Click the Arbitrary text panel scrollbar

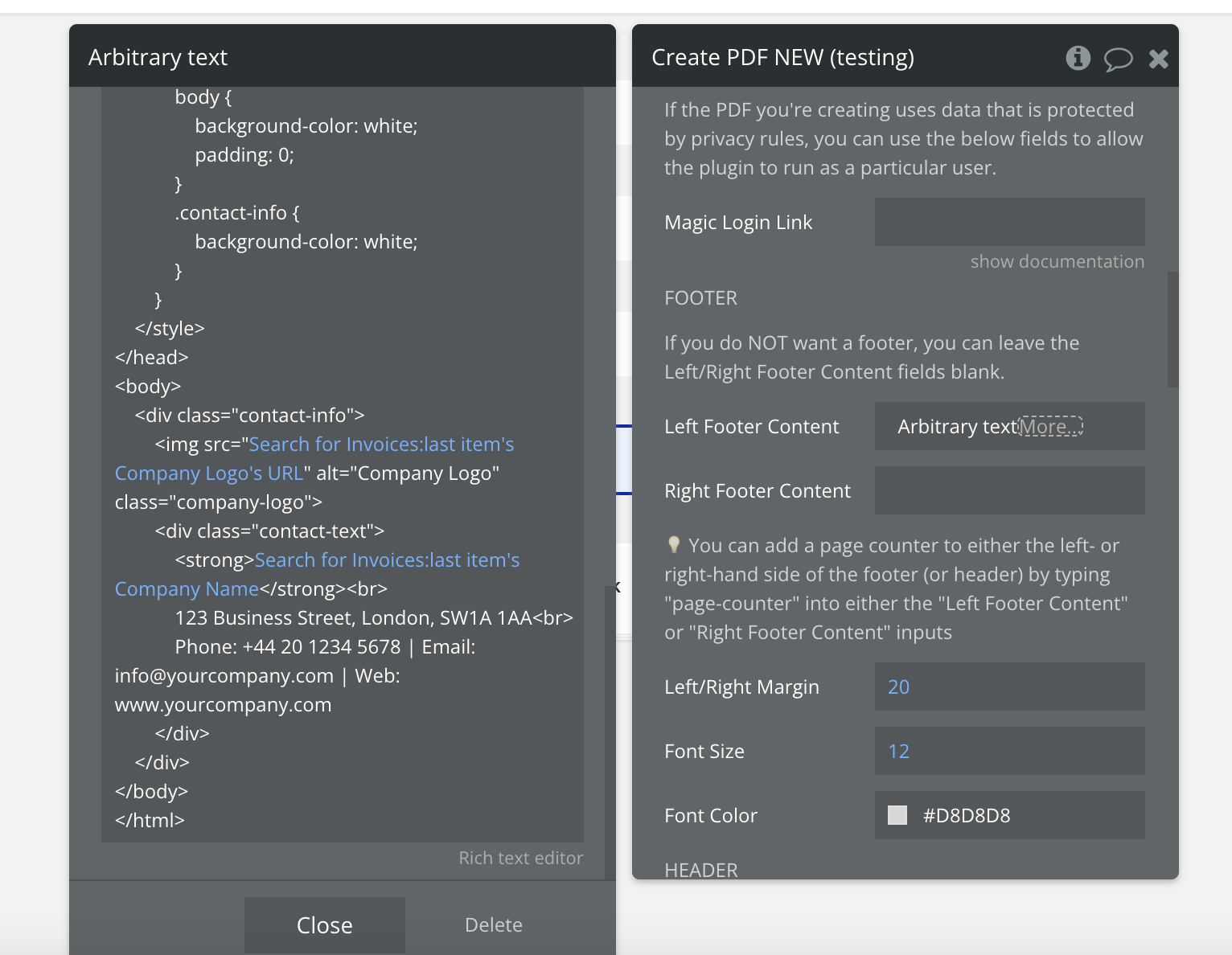pos(610,732)
